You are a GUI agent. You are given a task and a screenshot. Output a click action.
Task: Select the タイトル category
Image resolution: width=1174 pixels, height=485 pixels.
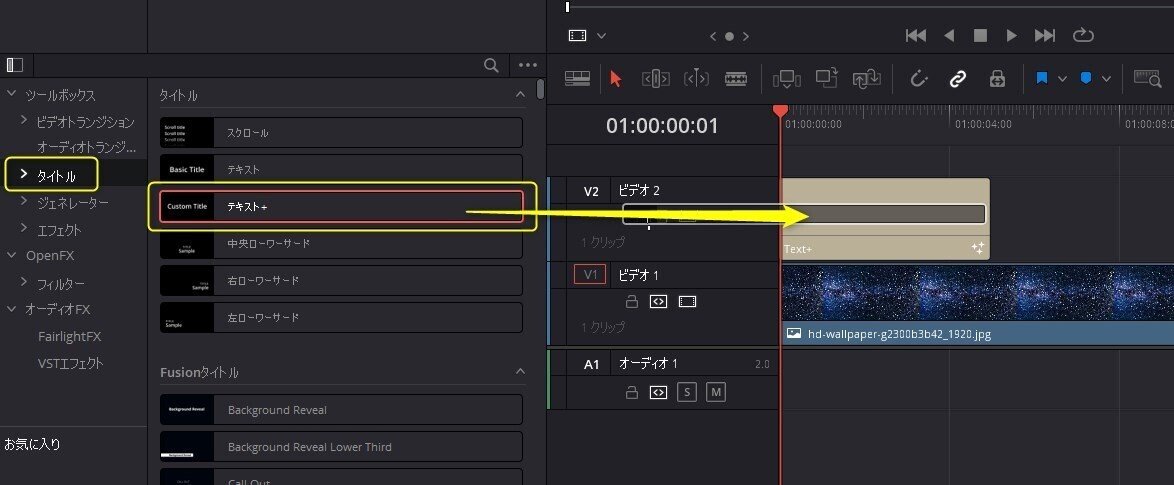(56, 177)
